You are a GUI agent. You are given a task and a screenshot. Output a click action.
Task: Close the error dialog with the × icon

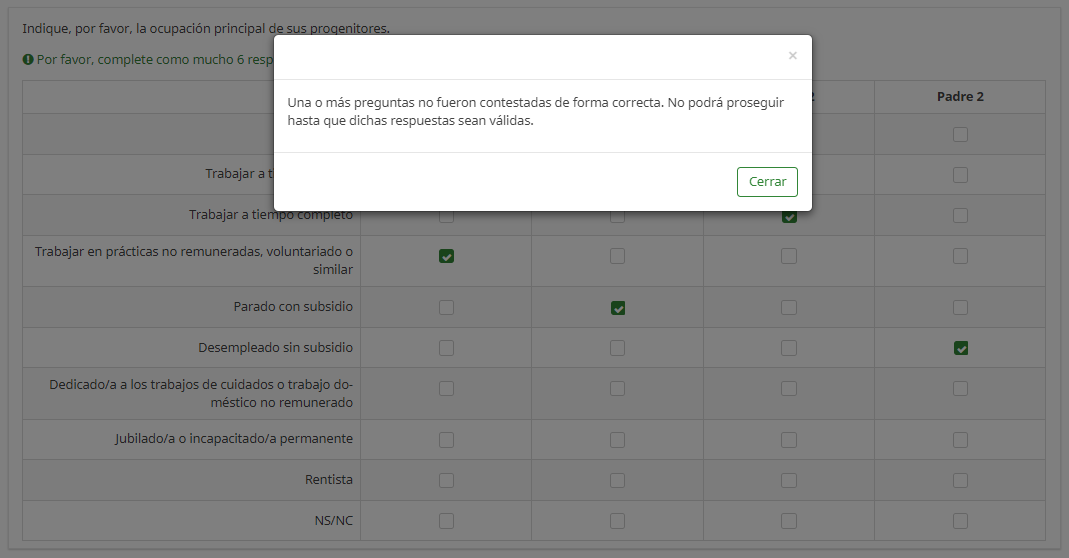point(792,56)
